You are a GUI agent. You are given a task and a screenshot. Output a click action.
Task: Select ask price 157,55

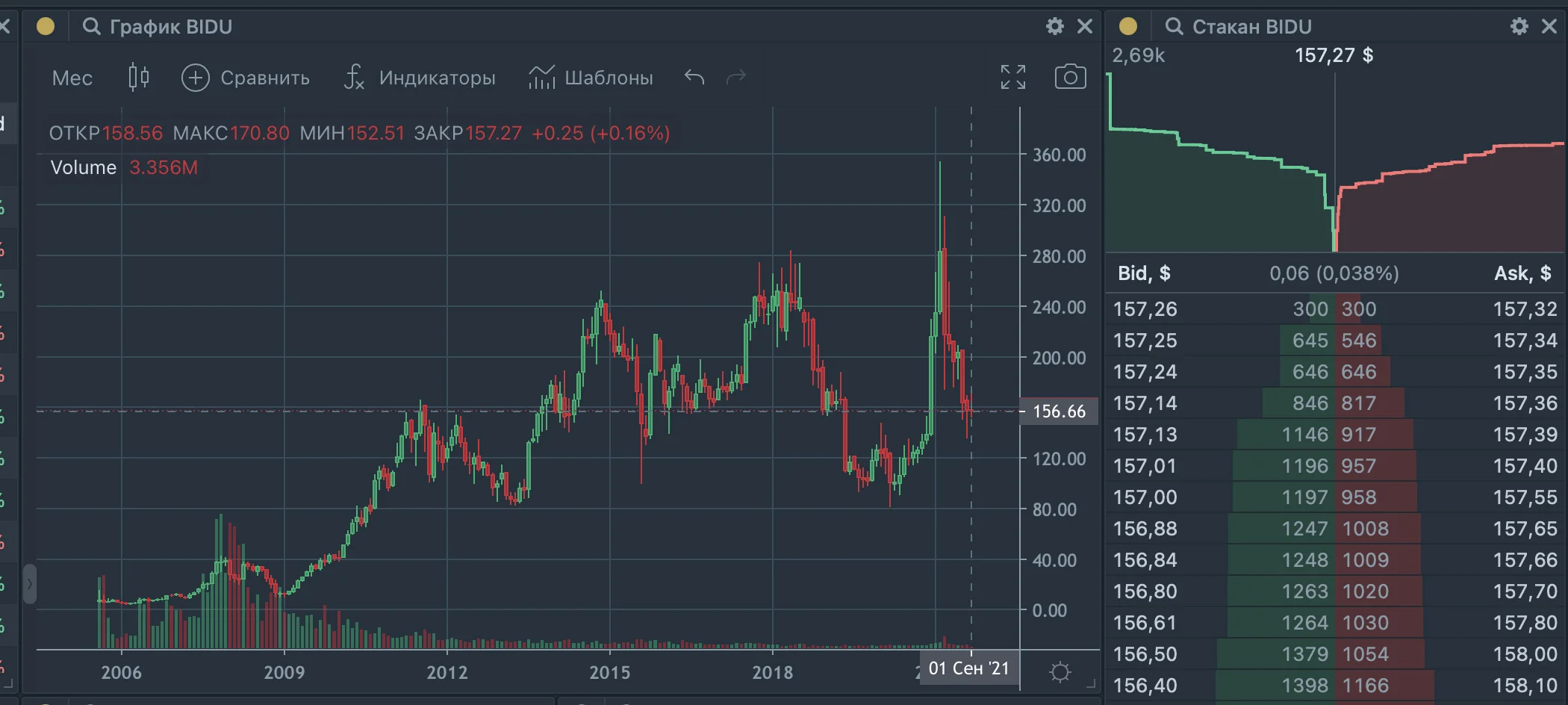[x=1525, y=497]
